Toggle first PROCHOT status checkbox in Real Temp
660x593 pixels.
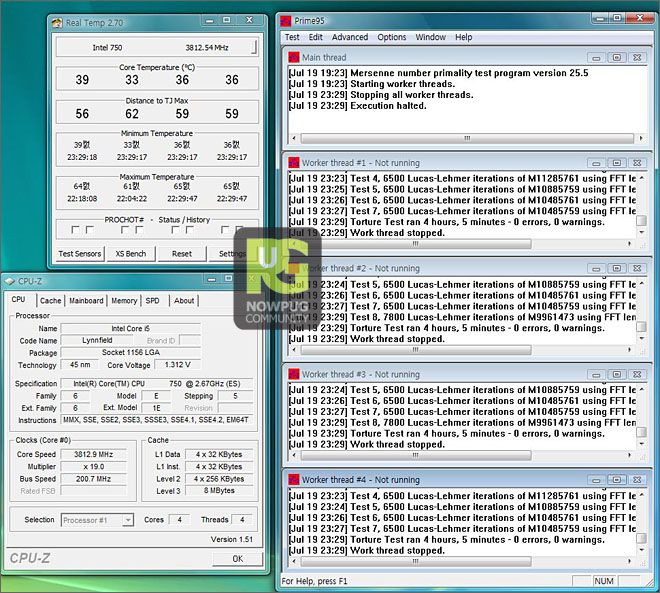point(75,230)
